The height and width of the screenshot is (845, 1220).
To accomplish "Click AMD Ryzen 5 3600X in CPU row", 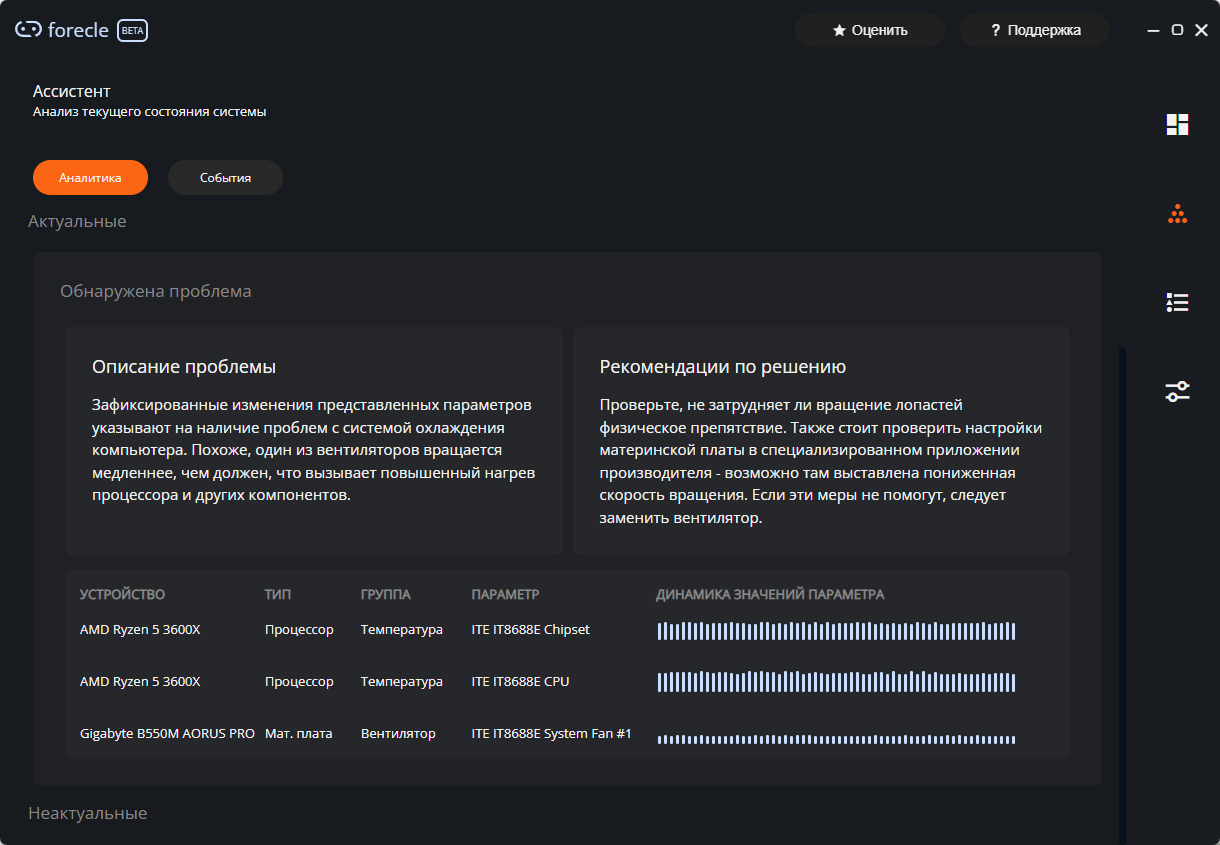I will (140, 682).
